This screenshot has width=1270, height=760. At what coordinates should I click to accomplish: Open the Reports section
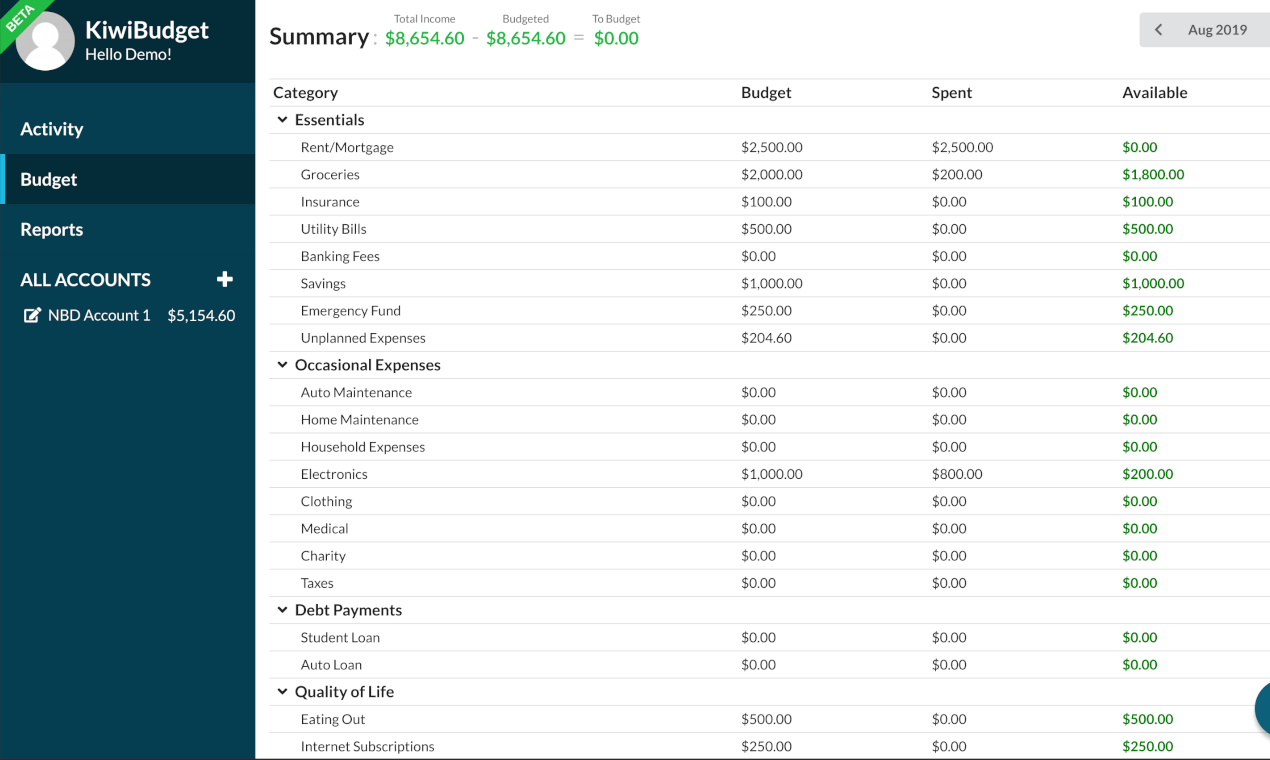51,229
